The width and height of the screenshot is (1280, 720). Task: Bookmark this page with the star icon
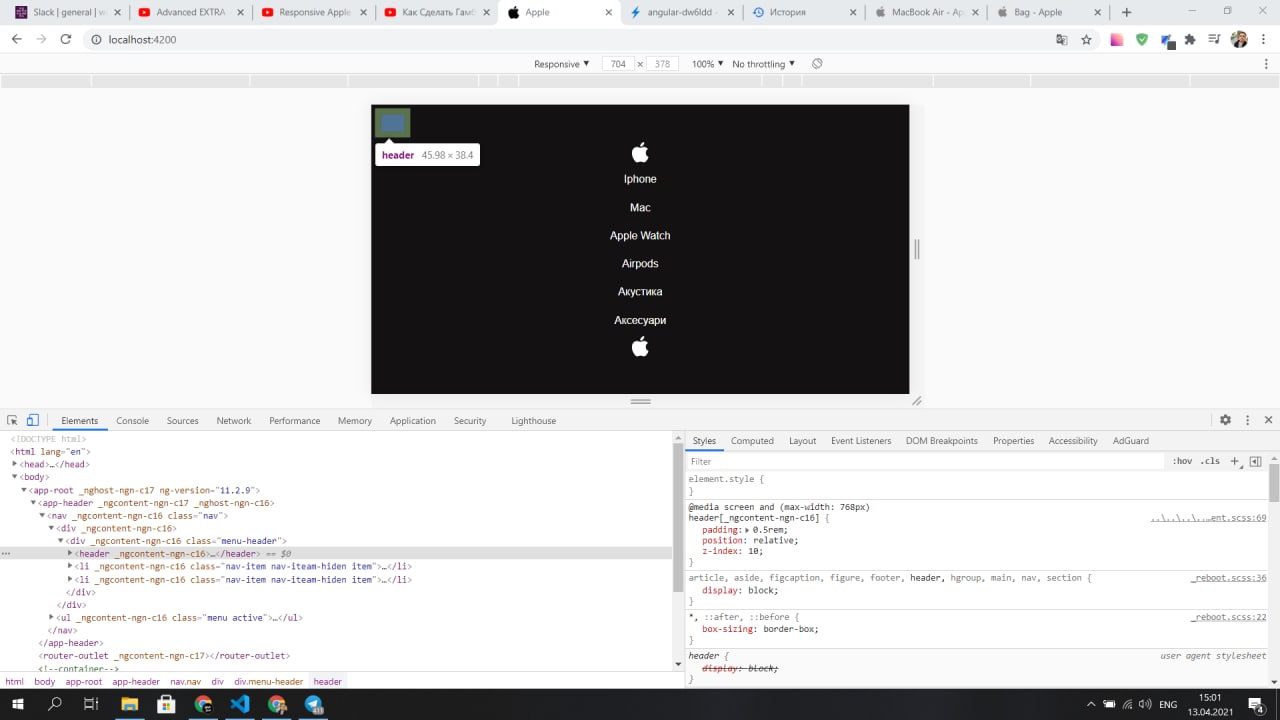[1086, 40]
